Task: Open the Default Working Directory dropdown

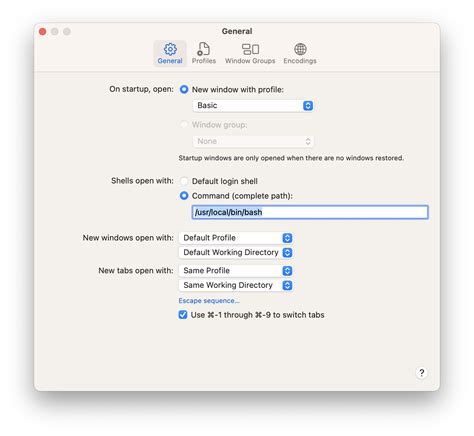Action: pyautogui.click(x=236, y=252)
